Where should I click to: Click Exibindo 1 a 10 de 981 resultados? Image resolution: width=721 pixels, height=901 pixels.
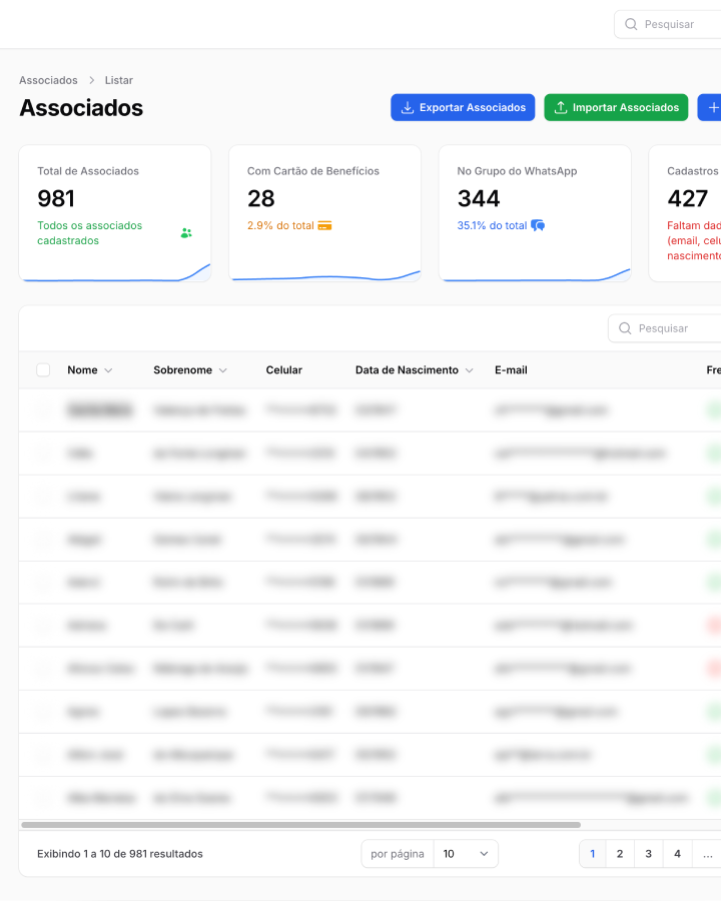tap(120, 854)
